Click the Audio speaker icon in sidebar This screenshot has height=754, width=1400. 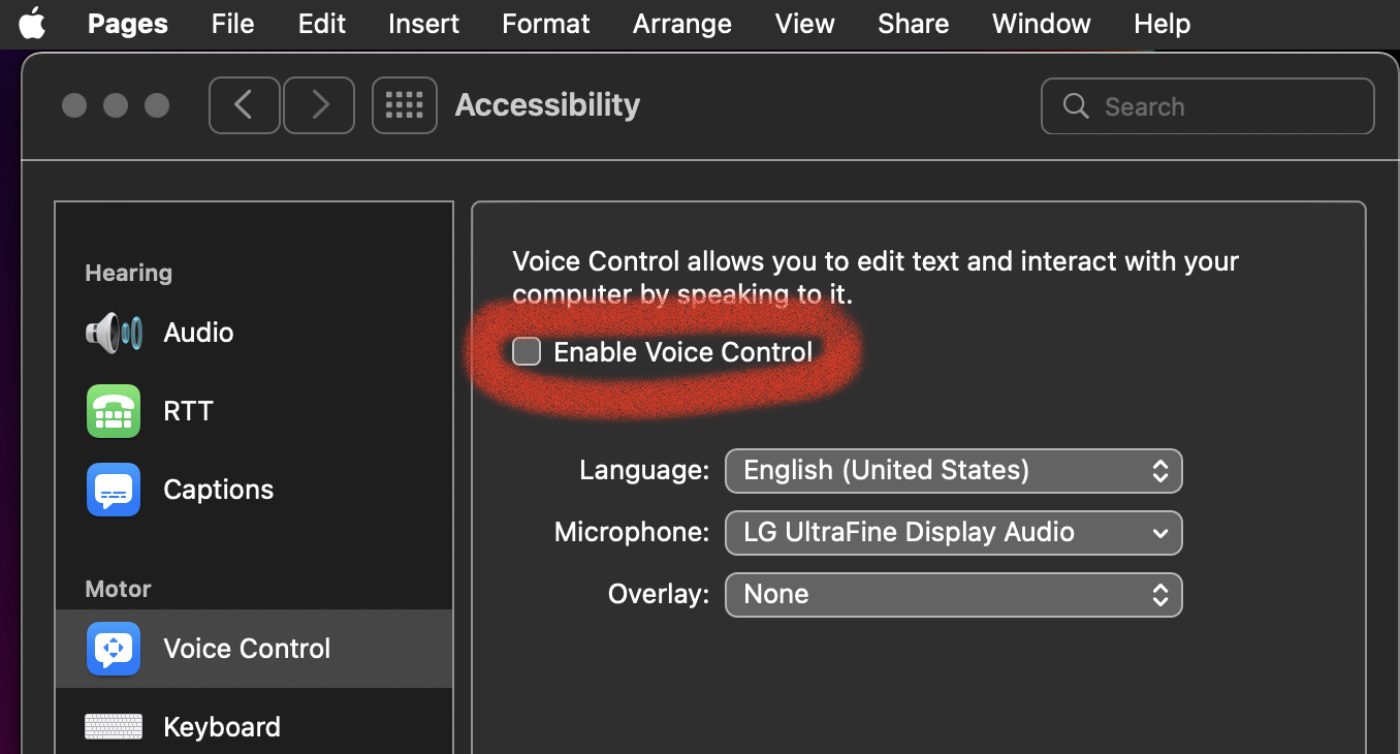click(x=113, y=333)
